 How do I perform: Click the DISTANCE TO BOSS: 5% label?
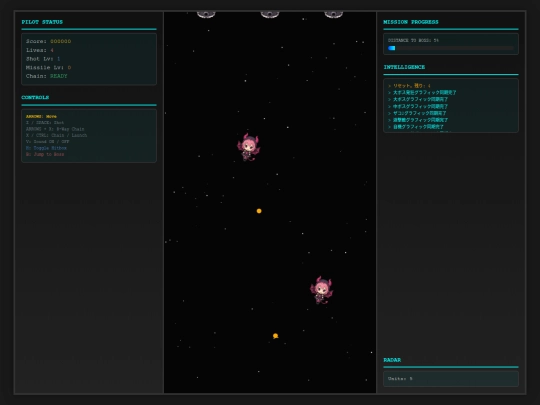coord(413,40)
